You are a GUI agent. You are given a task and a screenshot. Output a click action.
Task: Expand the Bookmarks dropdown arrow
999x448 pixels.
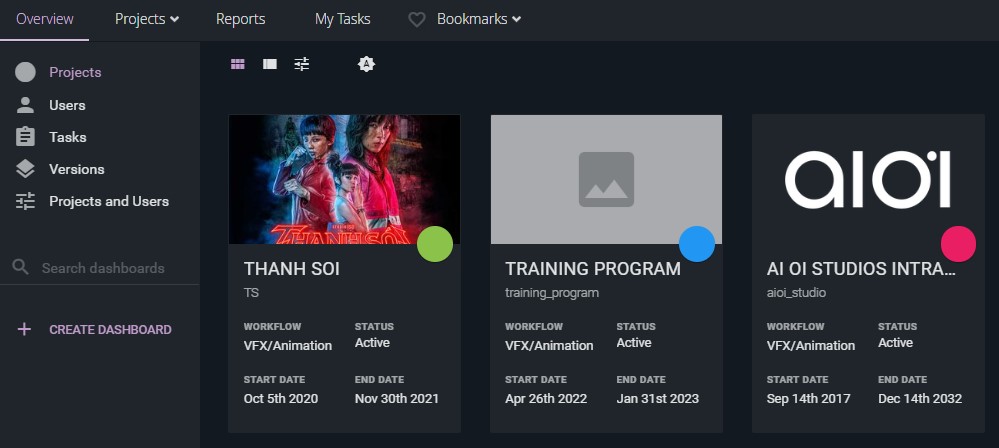click(x=517, y=19)
